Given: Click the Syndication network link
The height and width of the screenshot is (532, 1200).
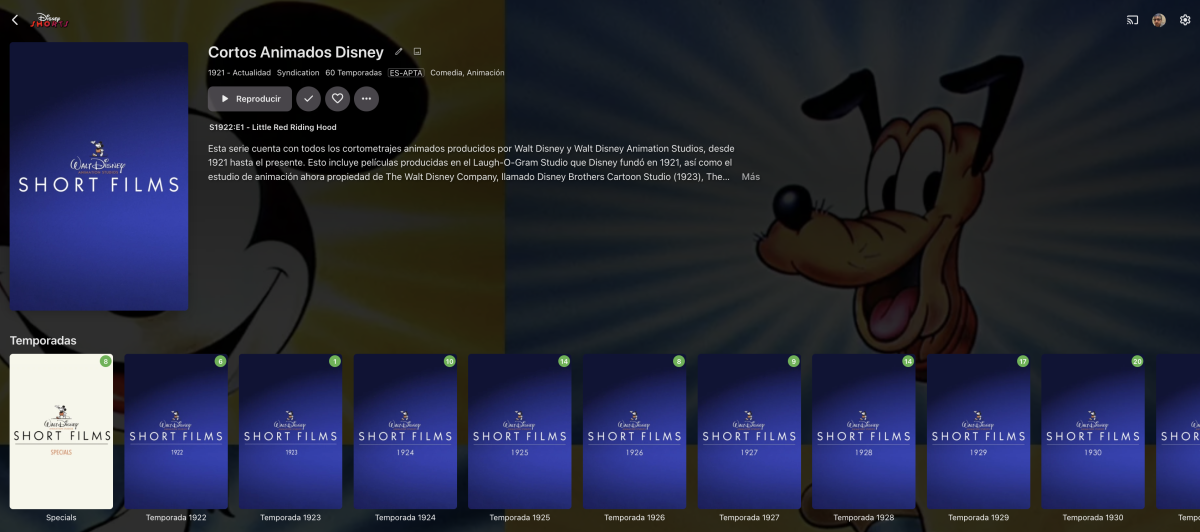Looking at the screenshot, I should (298, 73).
